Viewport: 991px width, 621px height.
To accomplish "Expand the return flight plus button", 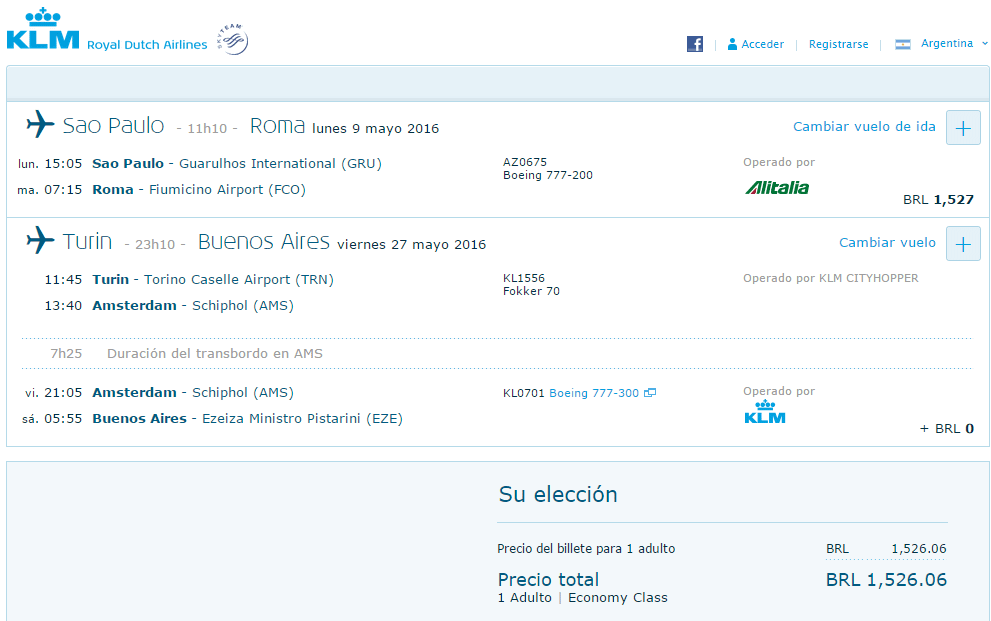I will tap(963, 244).
